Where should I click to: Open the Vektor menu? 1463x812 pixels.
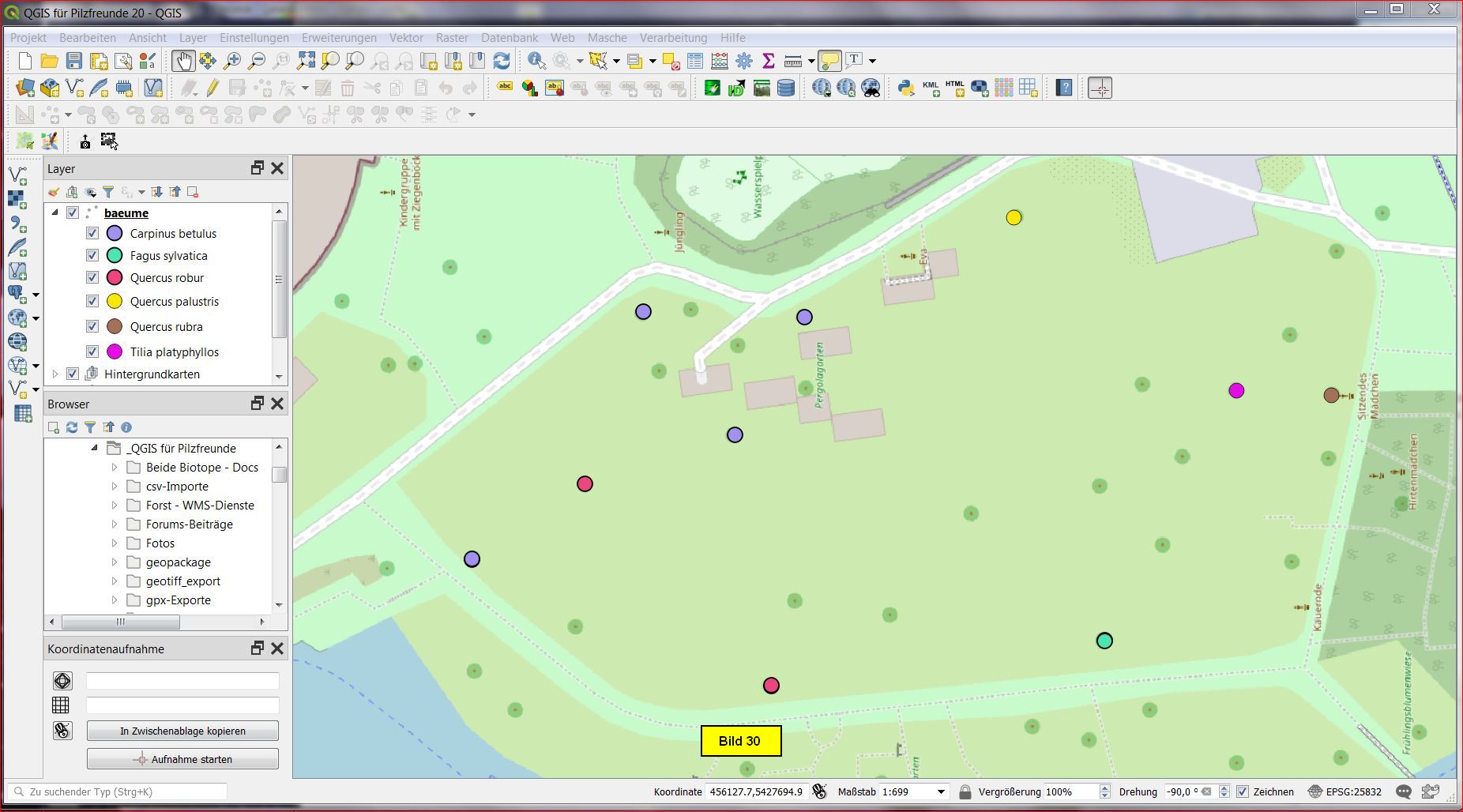pyautogui.click(x=406, y=37)
